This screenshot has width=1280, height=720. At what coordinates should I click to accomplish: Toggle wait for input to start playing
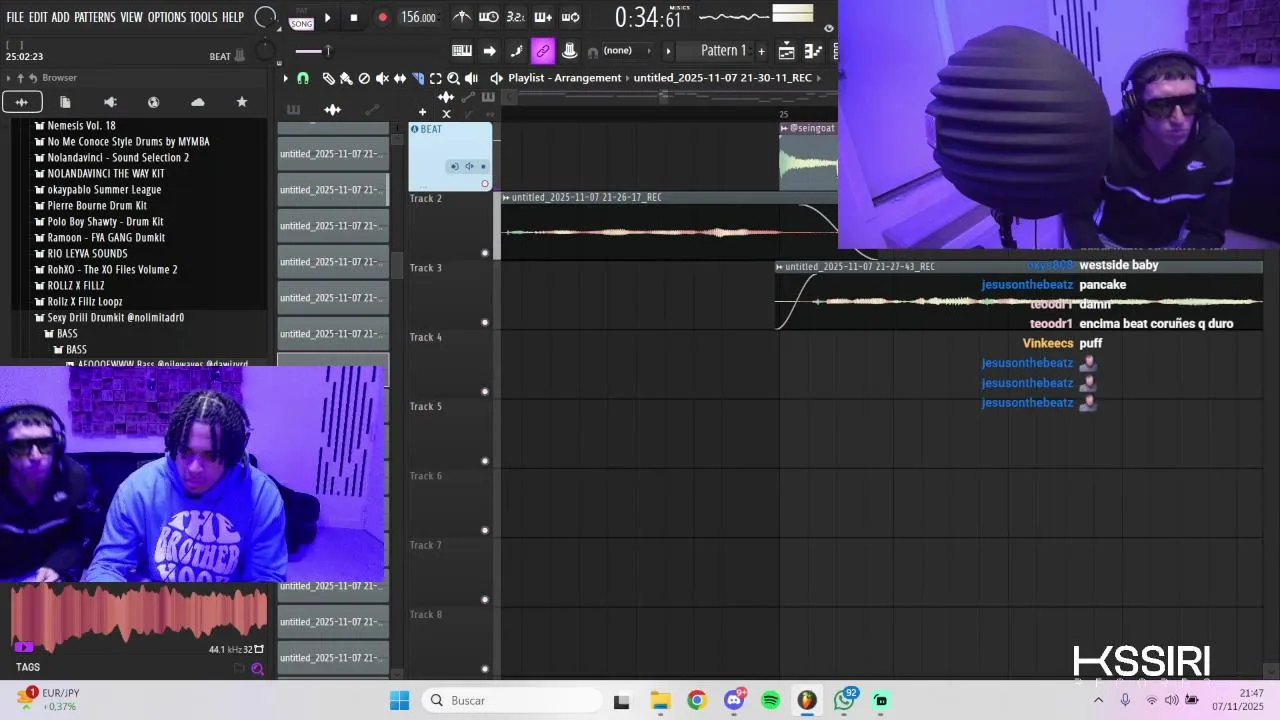488,17
